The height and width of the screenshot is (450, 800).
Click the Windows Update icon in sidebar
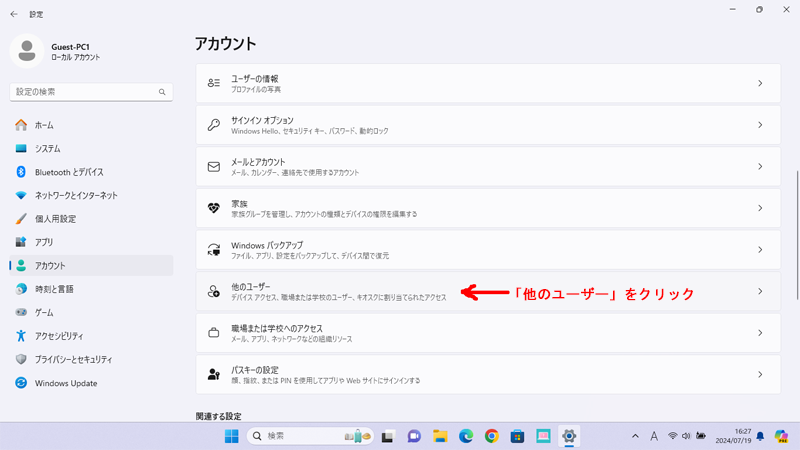pos(21,383)
